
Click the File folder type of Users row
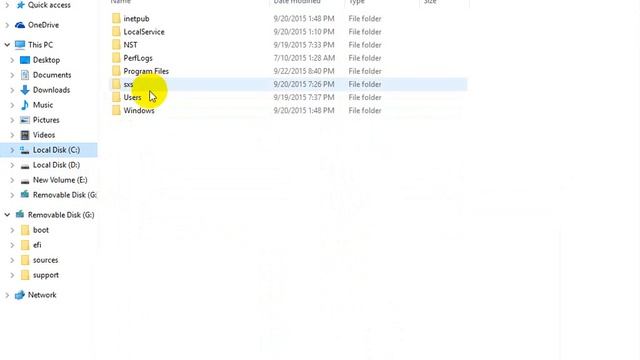pyautogui.click(x=365, y=97)
